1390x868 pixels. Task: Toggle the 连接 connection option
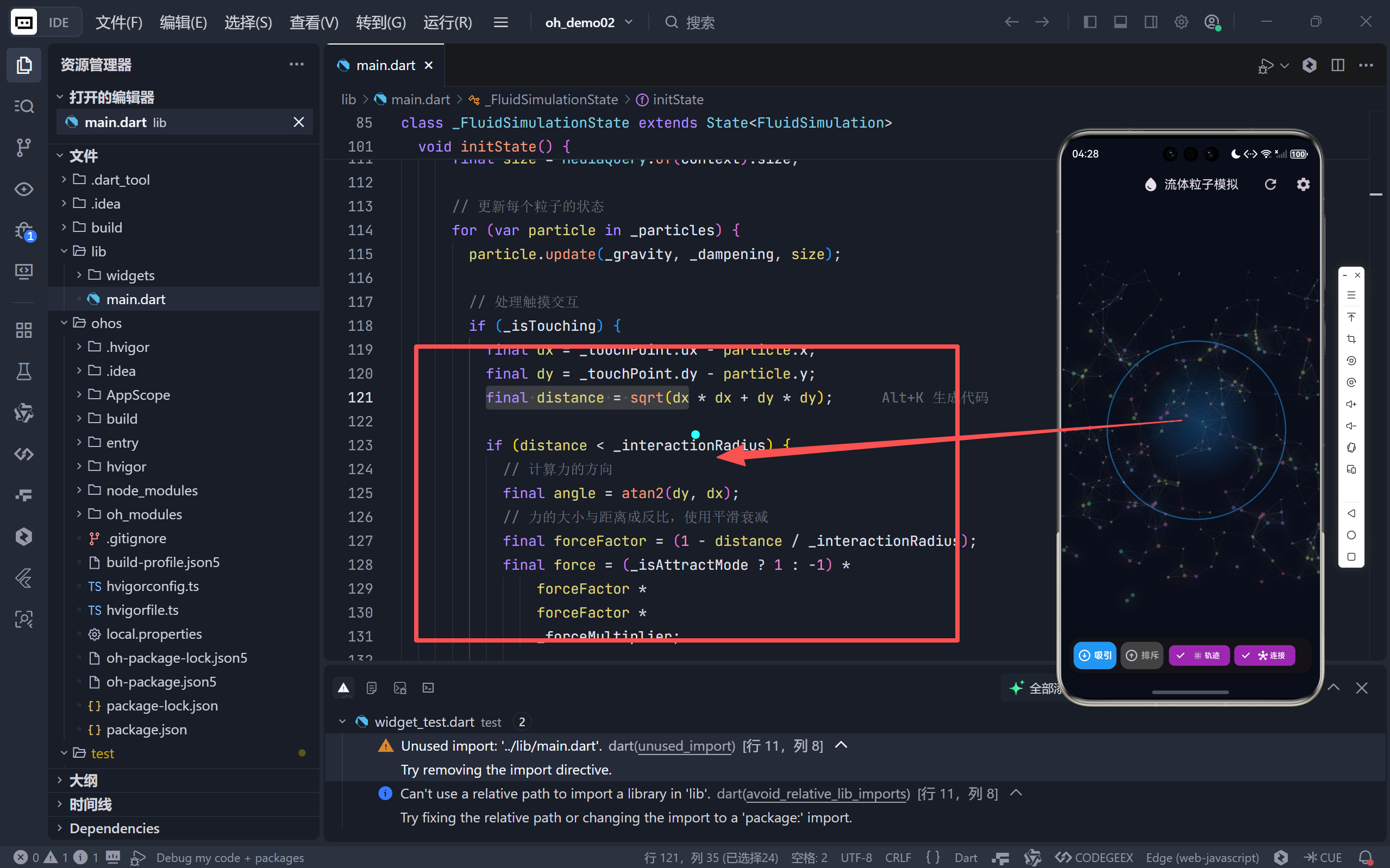[x=1264, y=656]
